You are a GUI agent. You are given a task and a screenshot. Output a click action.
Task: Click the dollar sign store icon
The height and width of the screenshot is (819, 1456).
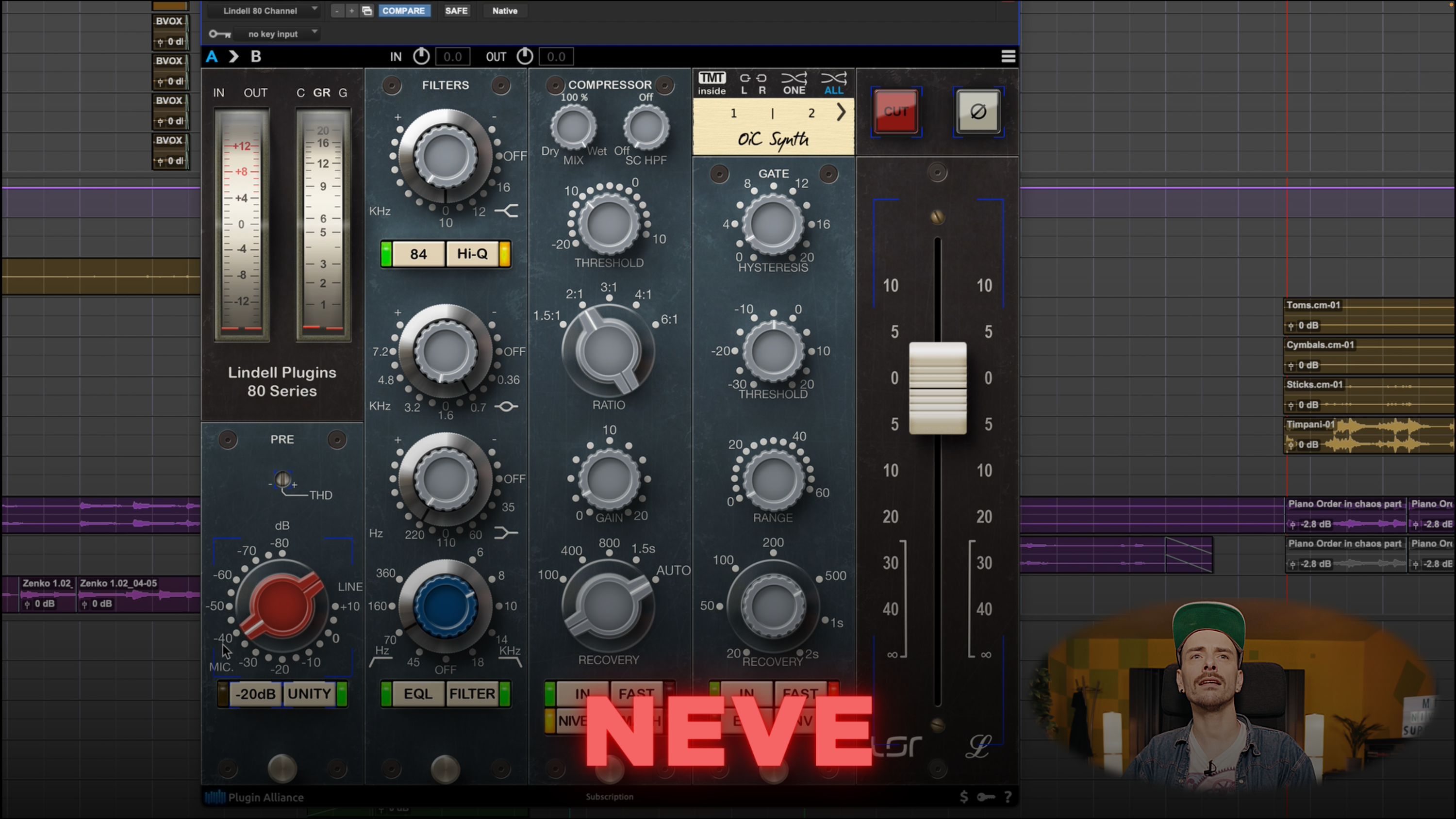(964, 797)
